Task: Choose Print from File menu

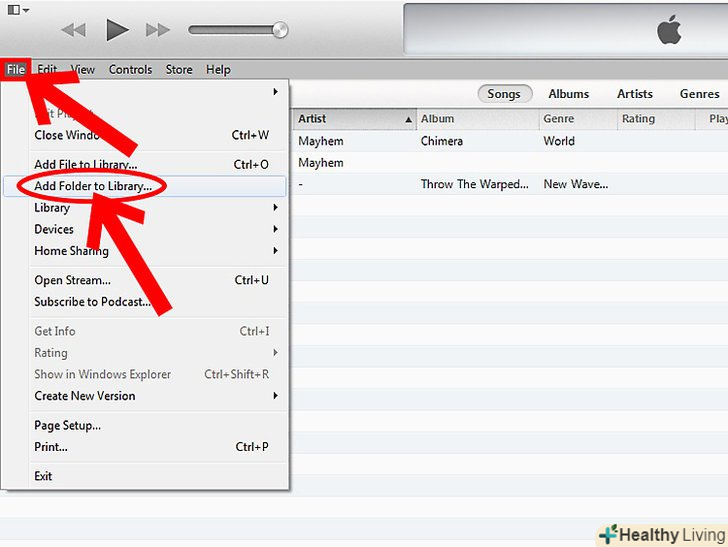Action: (144, 447)
